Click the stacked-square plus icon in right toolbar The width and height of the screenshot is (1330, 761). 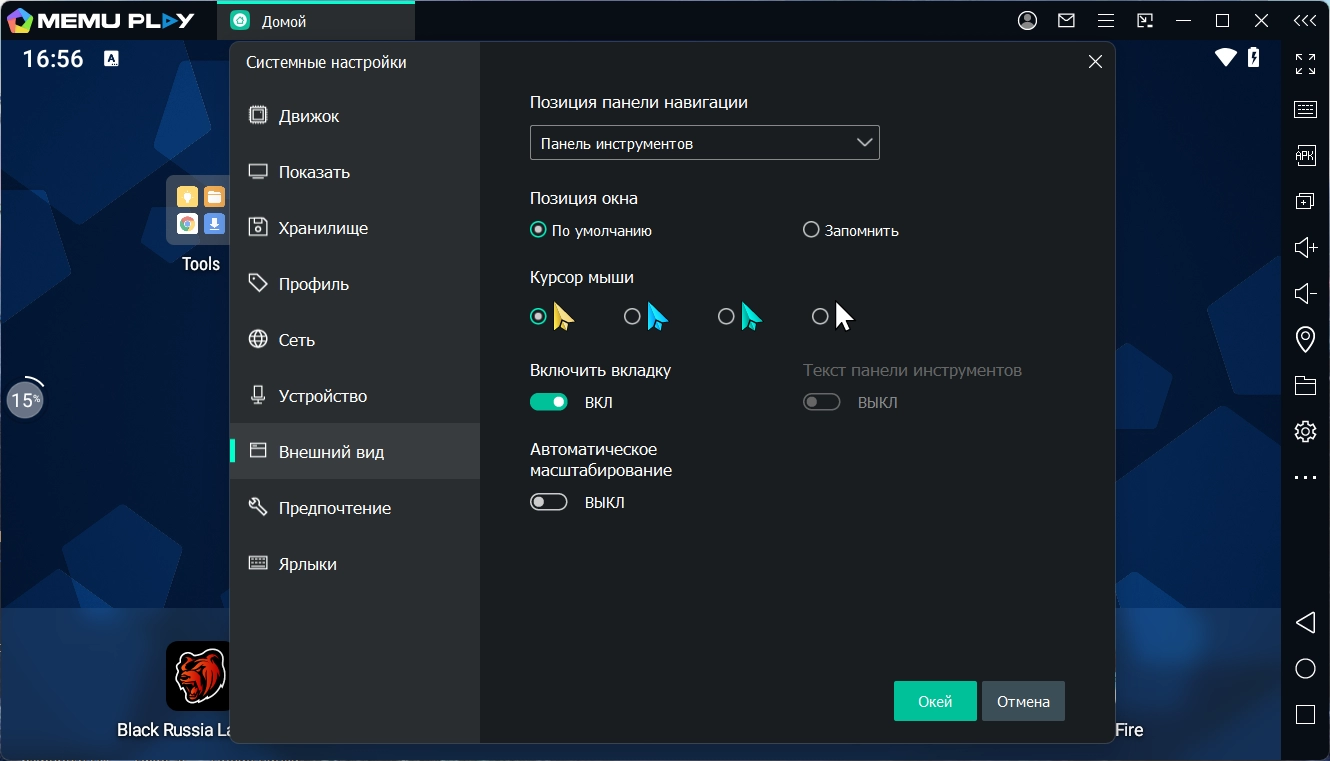pyautogui.click(x=1305, y=201)
